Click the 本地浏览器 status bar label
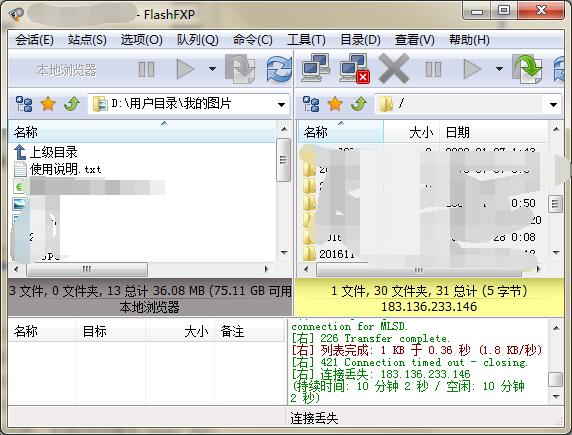 [150, 307]
